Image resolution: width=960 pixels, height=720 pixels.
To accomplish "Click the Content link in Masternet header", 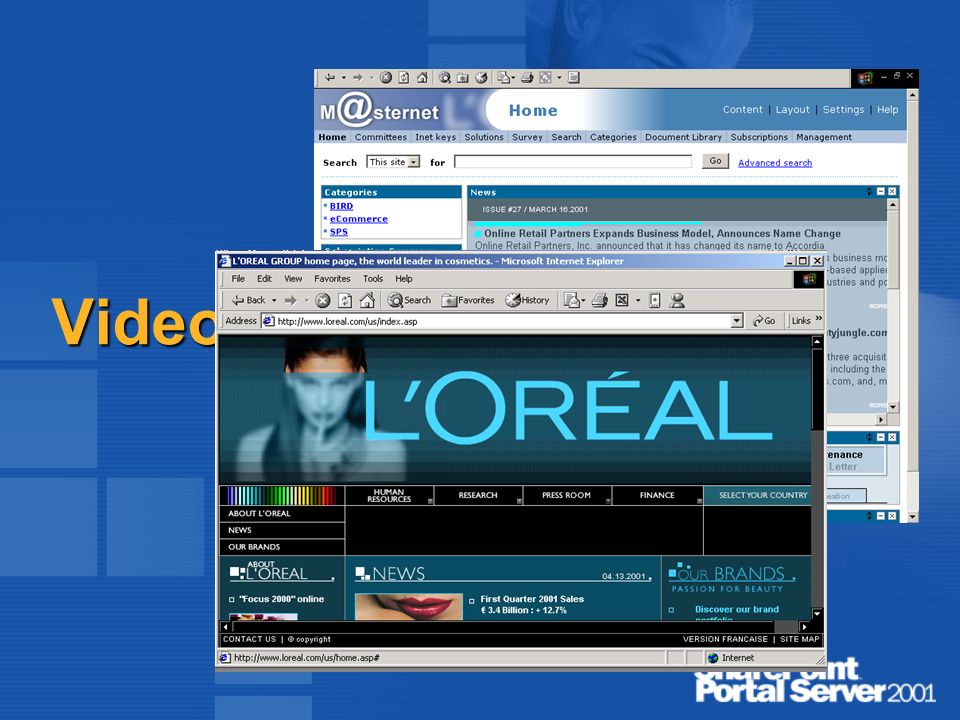I will [743, 110].
